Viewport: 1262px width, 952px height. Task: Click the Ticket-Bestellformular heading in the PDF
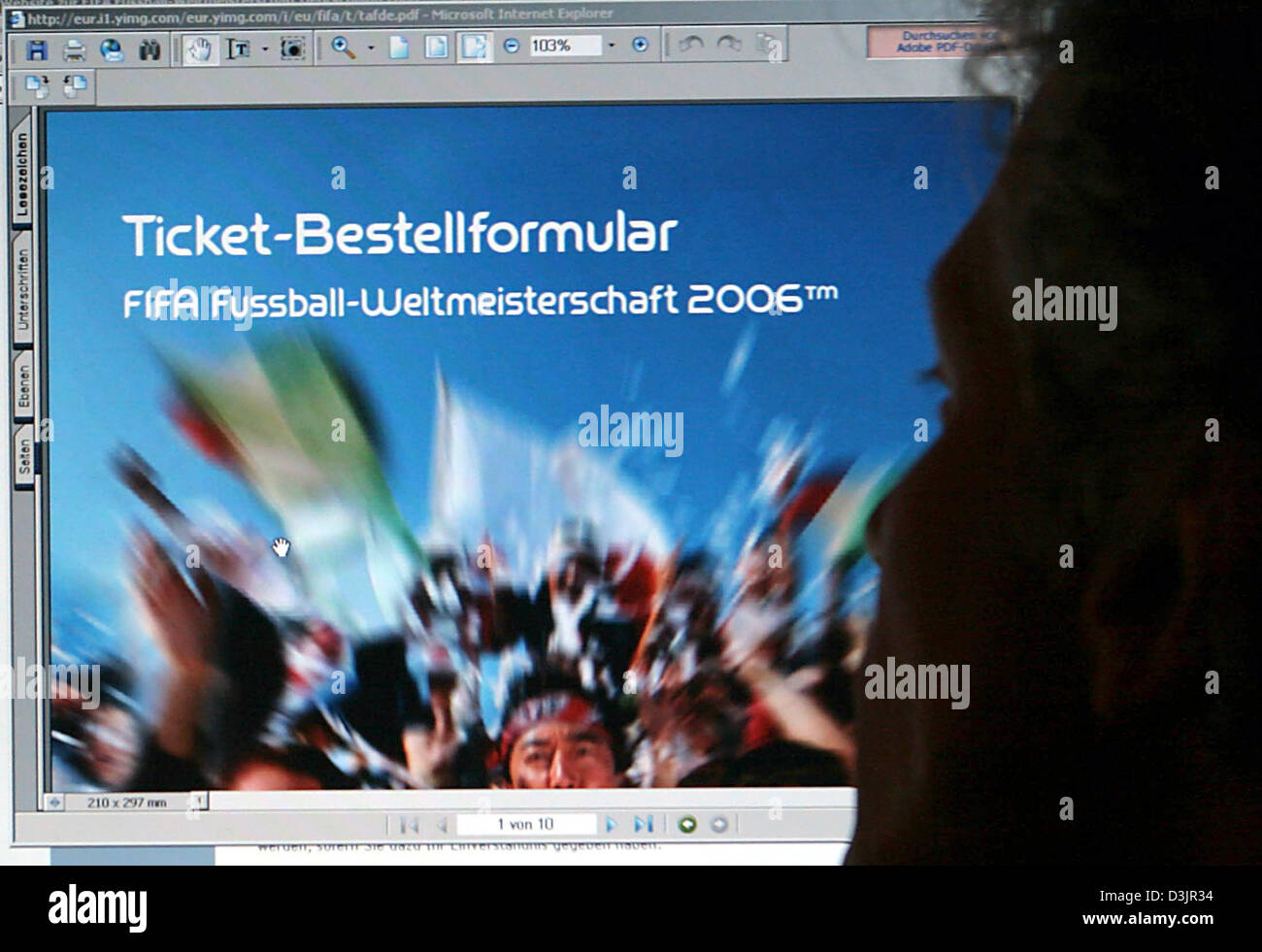pyautogui.click(x=400, y=234)
